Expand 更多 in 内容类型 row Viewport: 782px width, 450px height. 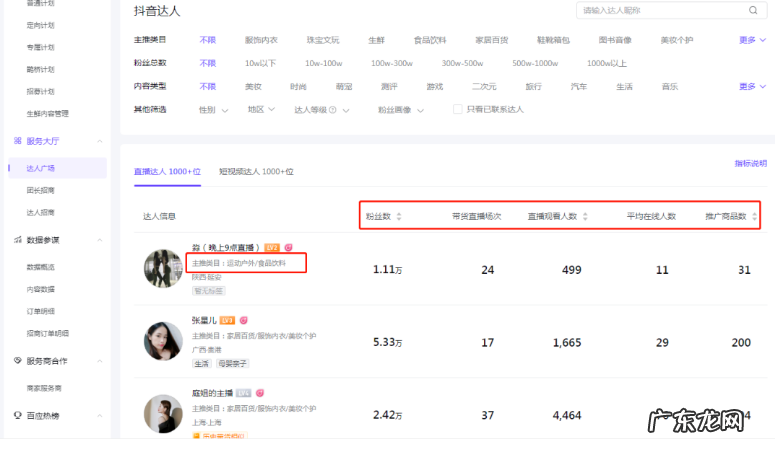(752, 86)
